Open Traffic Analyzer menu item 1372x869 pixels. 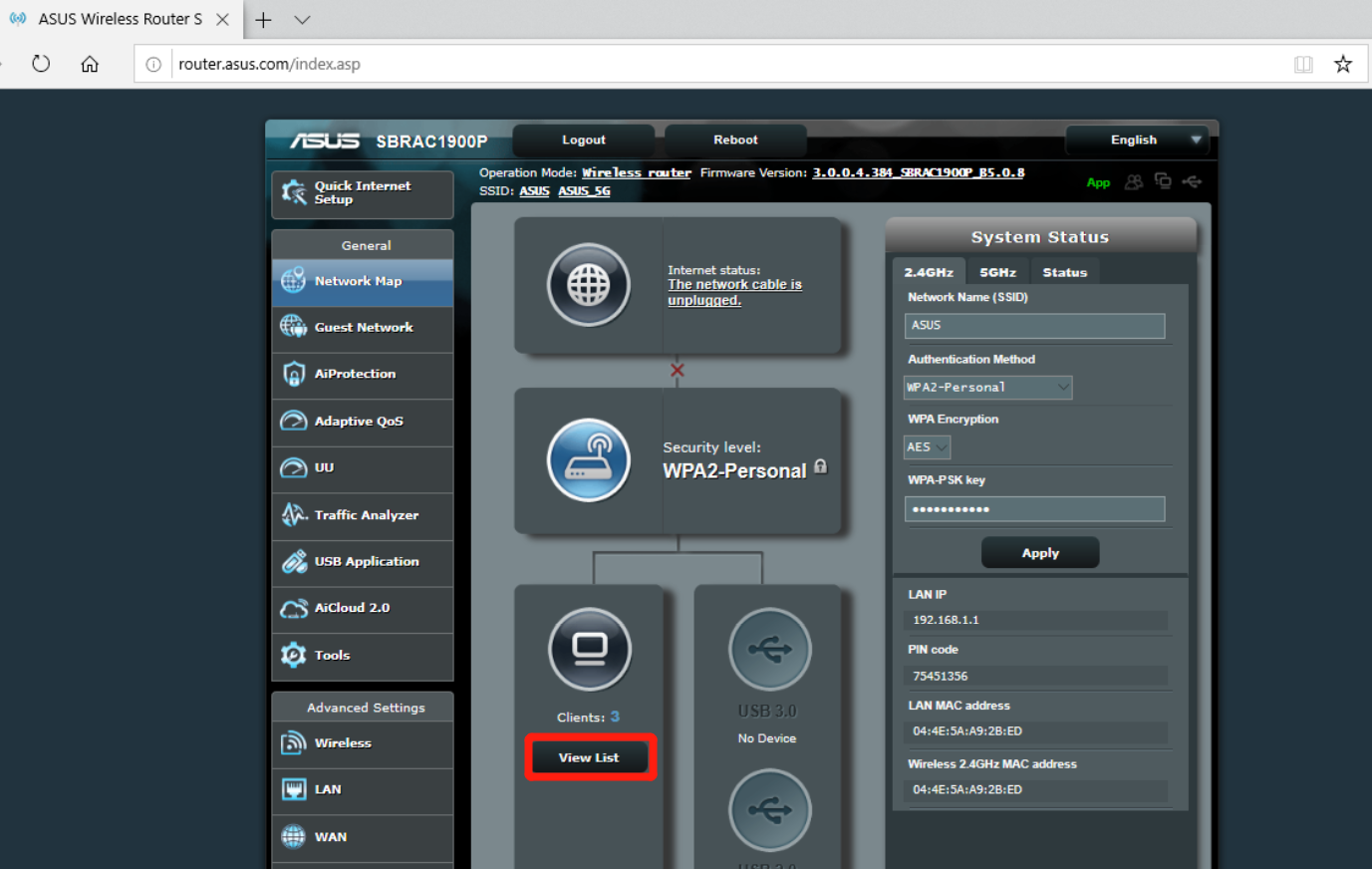pos(363,515)
